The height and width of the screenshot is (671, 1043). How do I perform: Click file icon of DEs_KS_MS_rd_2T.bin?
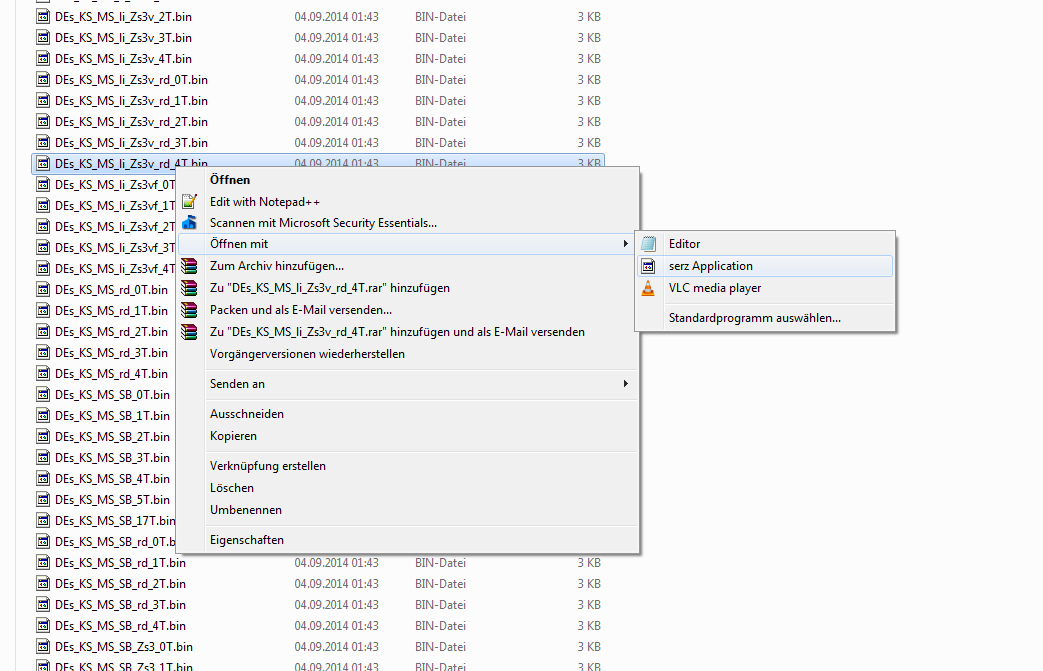point(43,331)
